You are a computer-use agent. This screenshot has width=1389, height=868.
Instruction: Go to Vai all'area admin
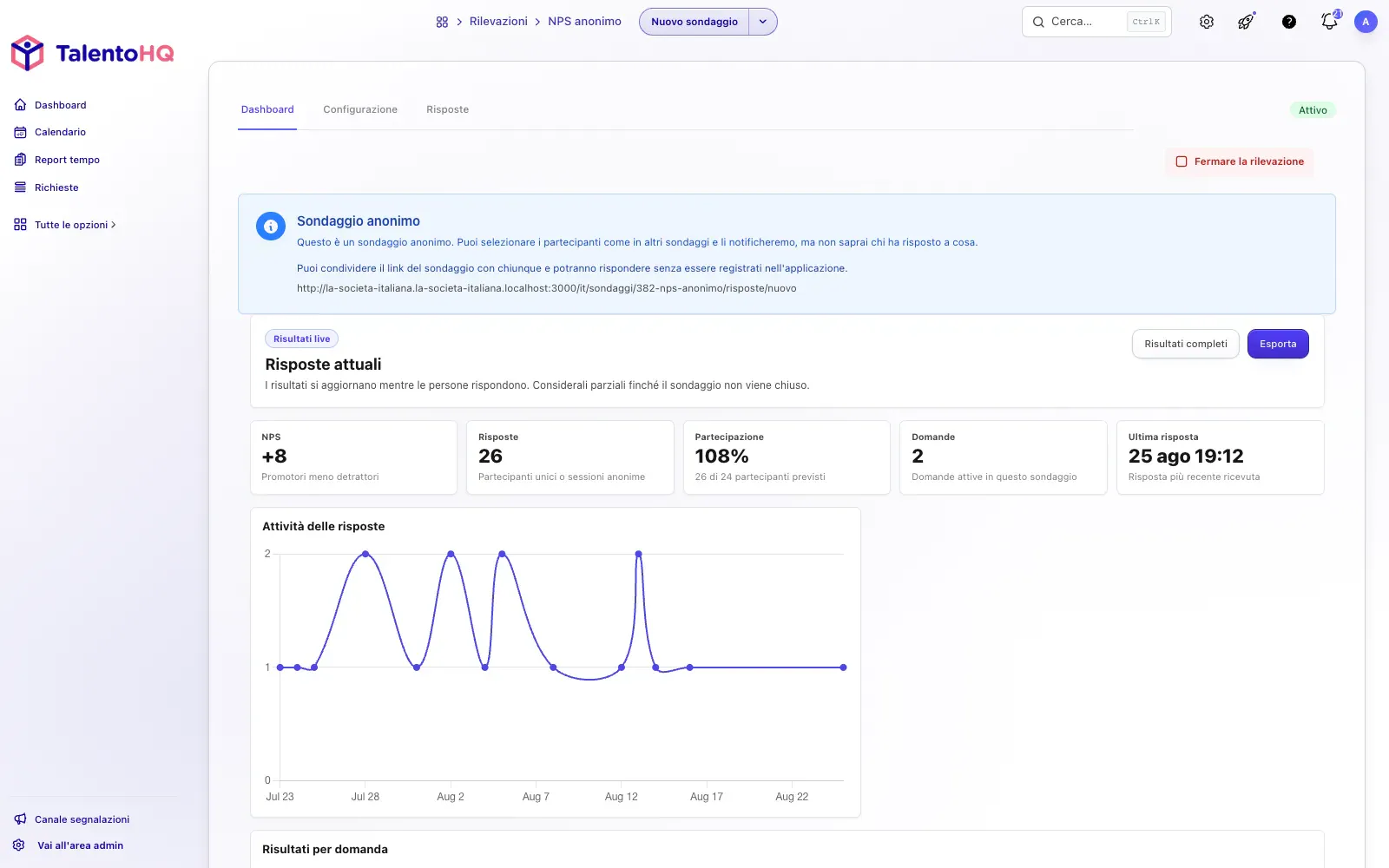click(x=69, y=845)
